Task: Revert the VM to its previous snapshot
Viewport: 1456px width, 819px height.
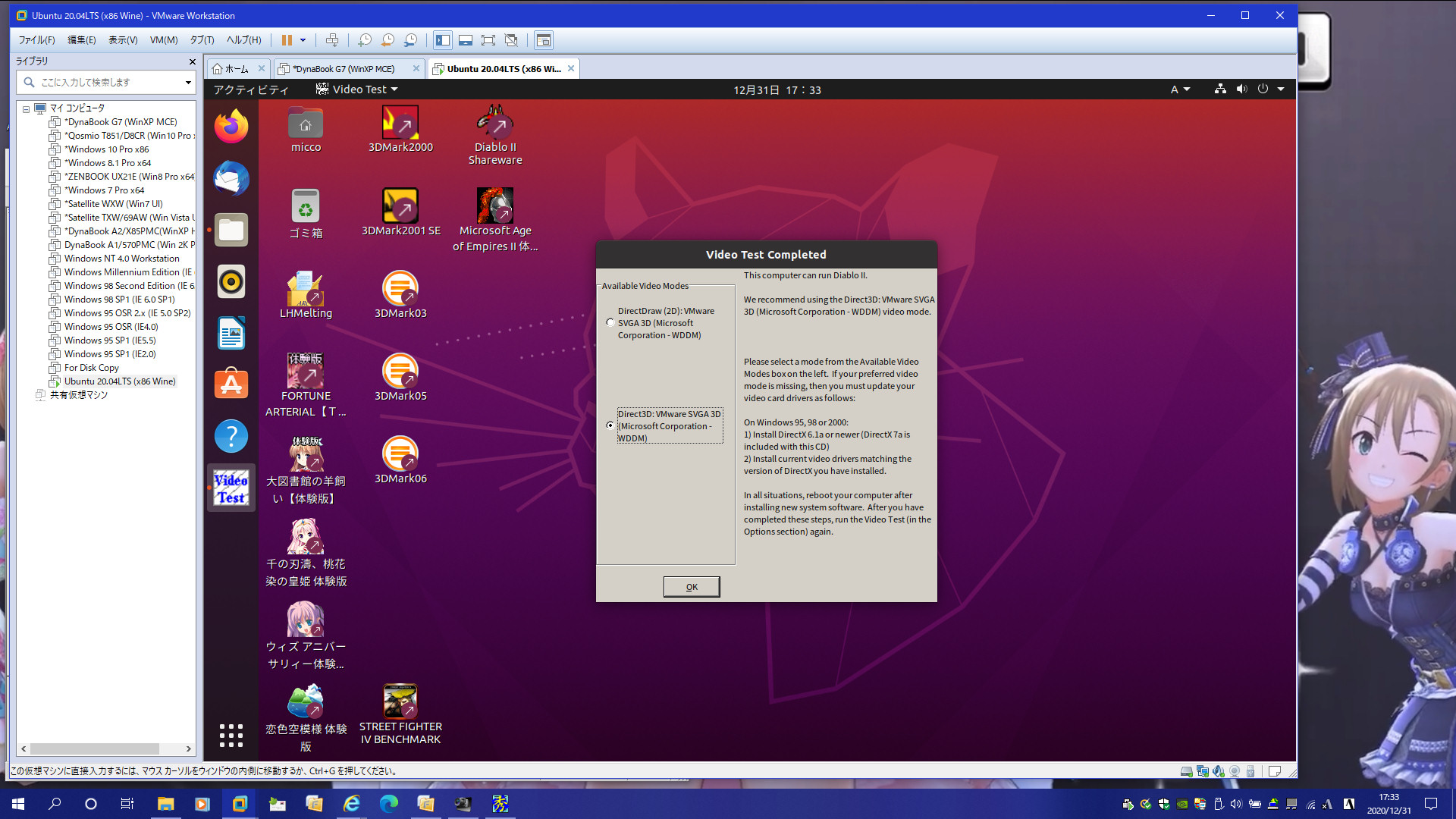Action: [388, 40]
